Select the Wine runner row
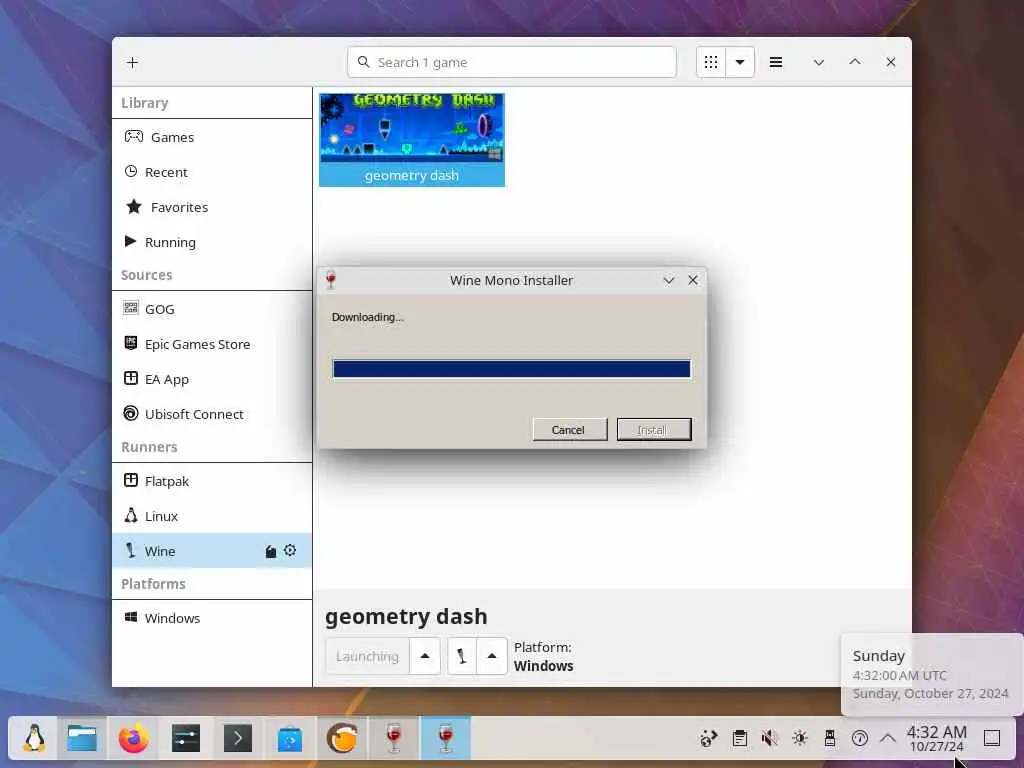Image resolution: width=1024 pixels, height=768 pixels. (212, 551)
